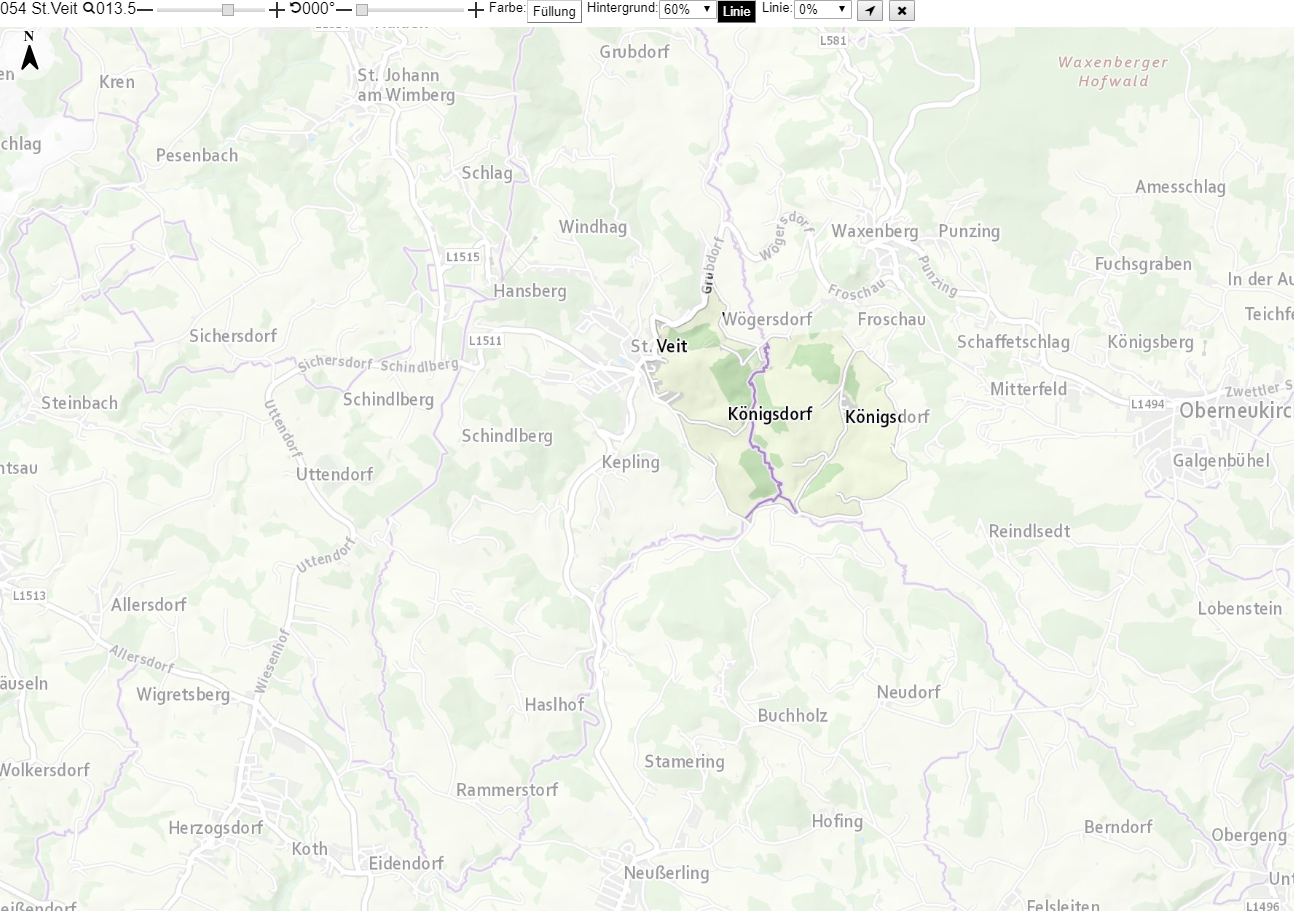Click the 054 St.Veit title text
Image resolution: width=1294 pixels, height=911 pixels.
click(x=39, y=9)
